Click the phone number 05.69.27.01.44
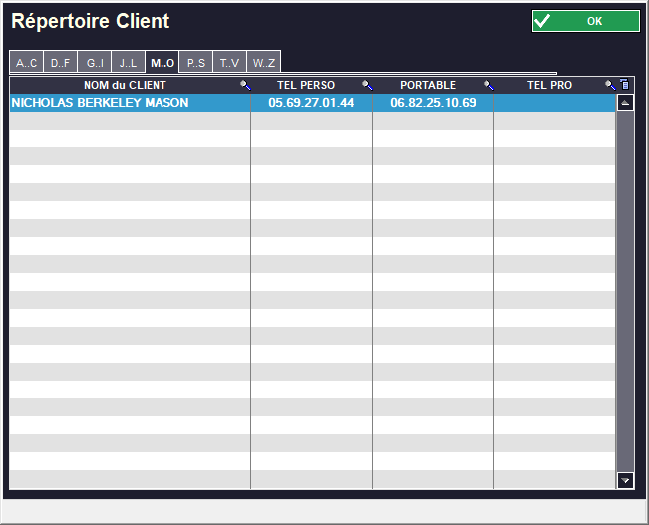The image size is (649, 525). tap(311, 103)
